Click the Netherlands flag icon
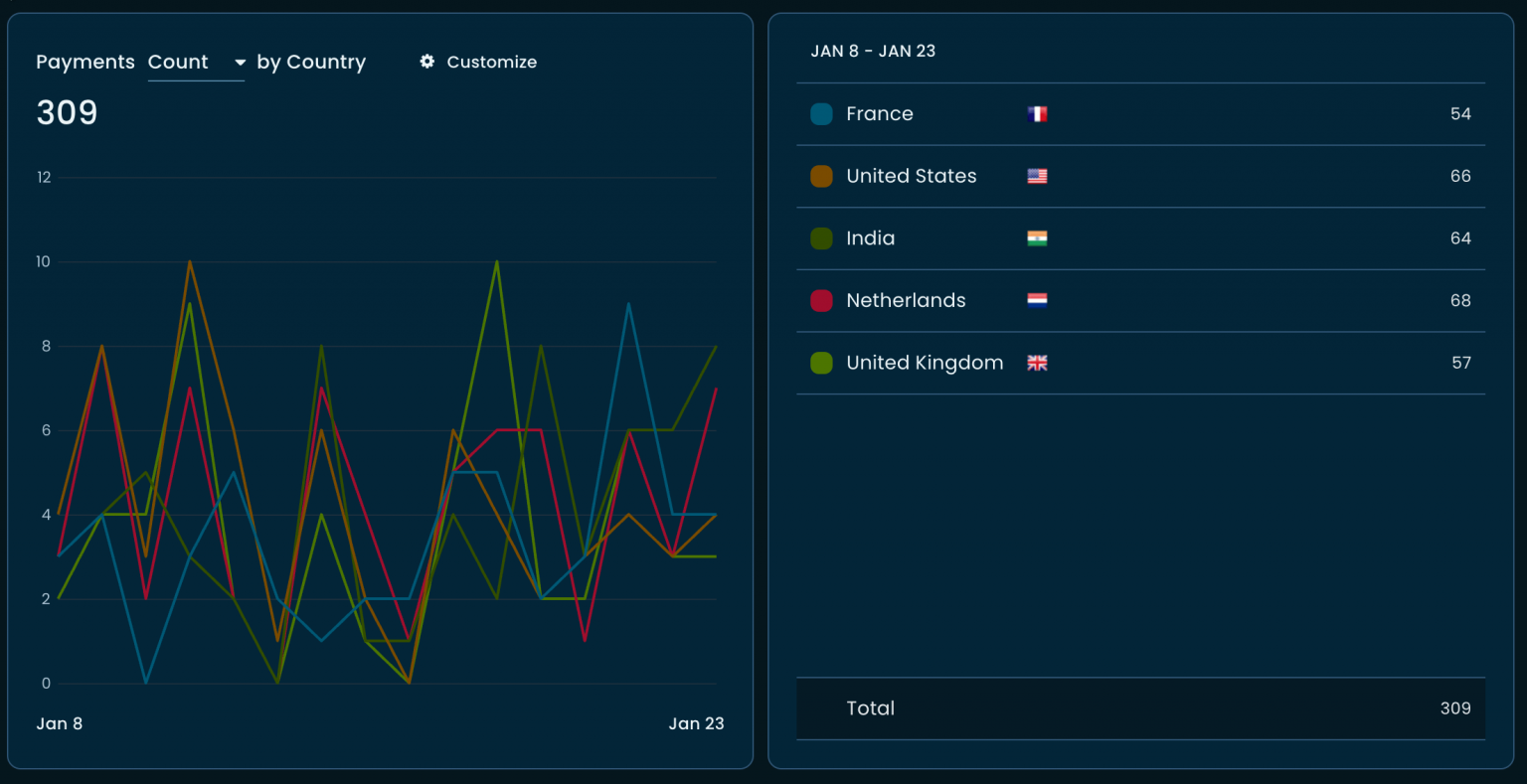This screenshot has height=784, width=1527. pyautogui.click(x=1038, y=300)
